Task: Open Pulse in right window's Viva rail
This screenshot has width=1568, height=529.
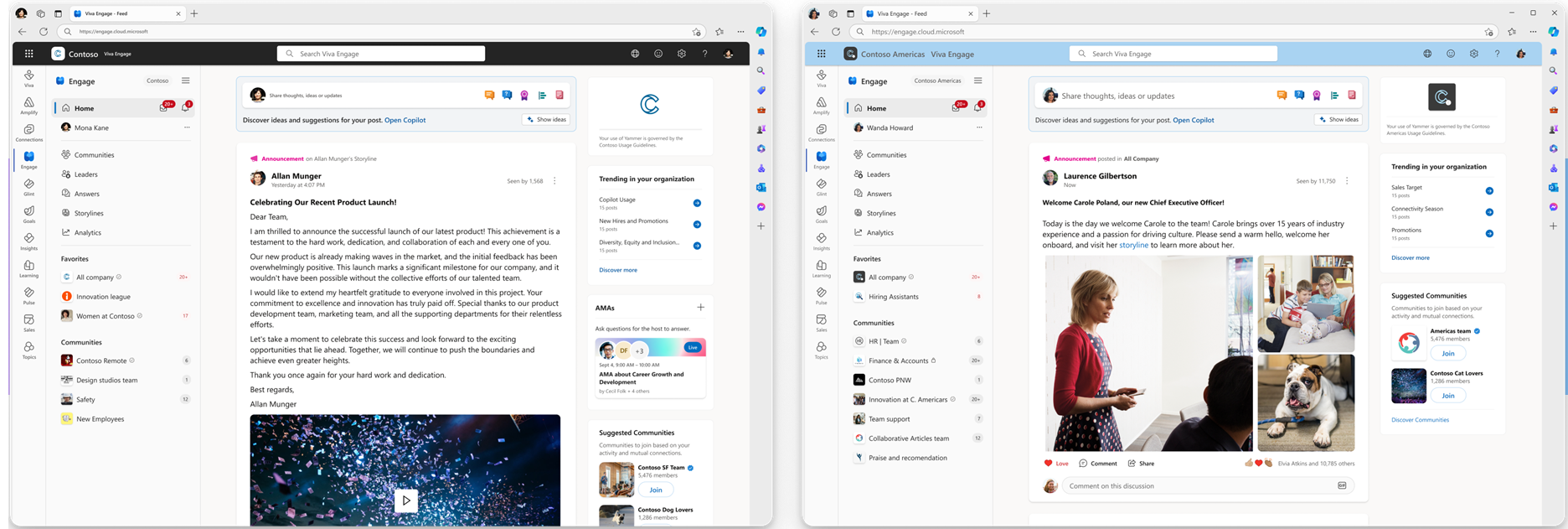Action: (821, 296)
